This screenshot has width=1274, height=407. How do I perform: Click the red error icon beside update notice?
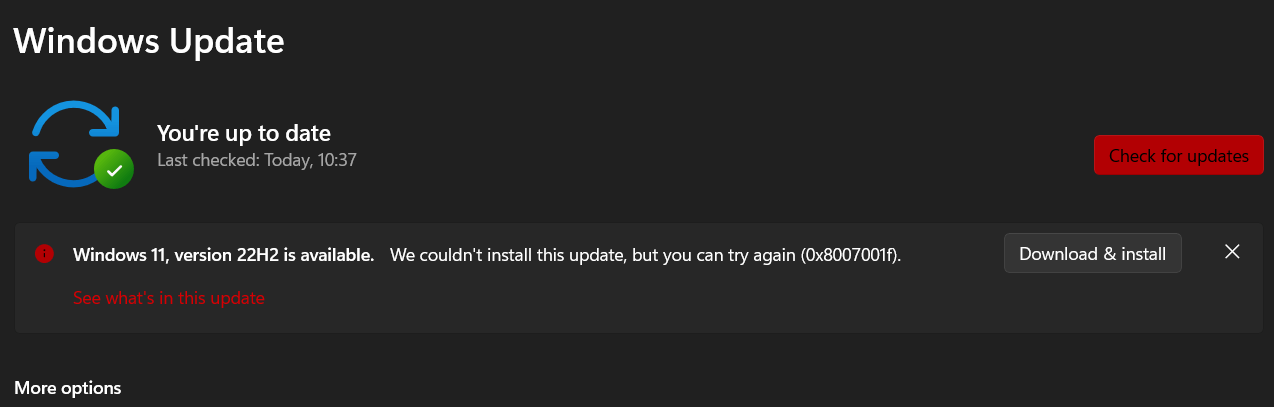coord(44,254)
